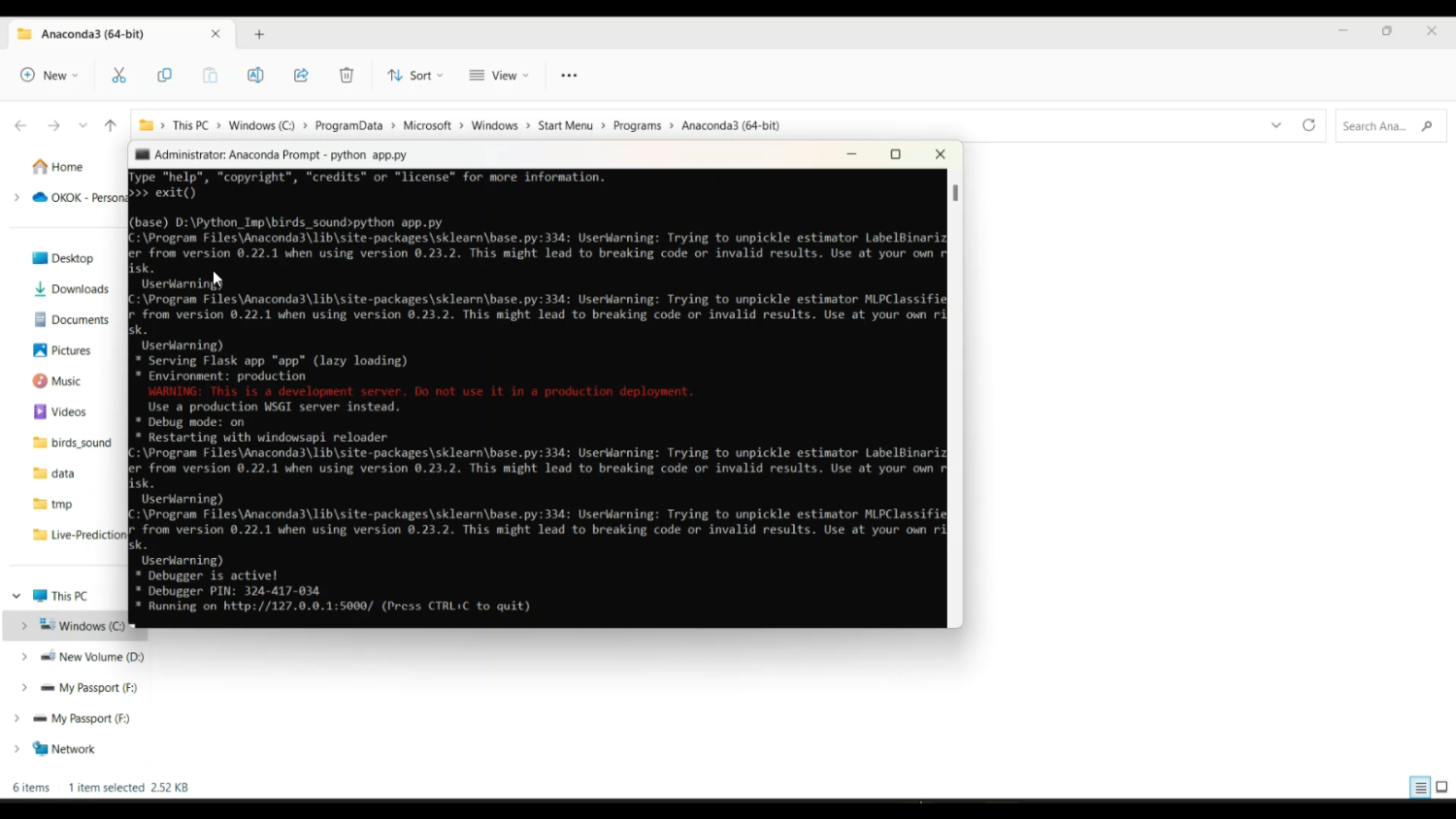The height and width of the screenshot is (819, 1456).
Task: Open the See more ellipsis menu
Action: [569, 76]
